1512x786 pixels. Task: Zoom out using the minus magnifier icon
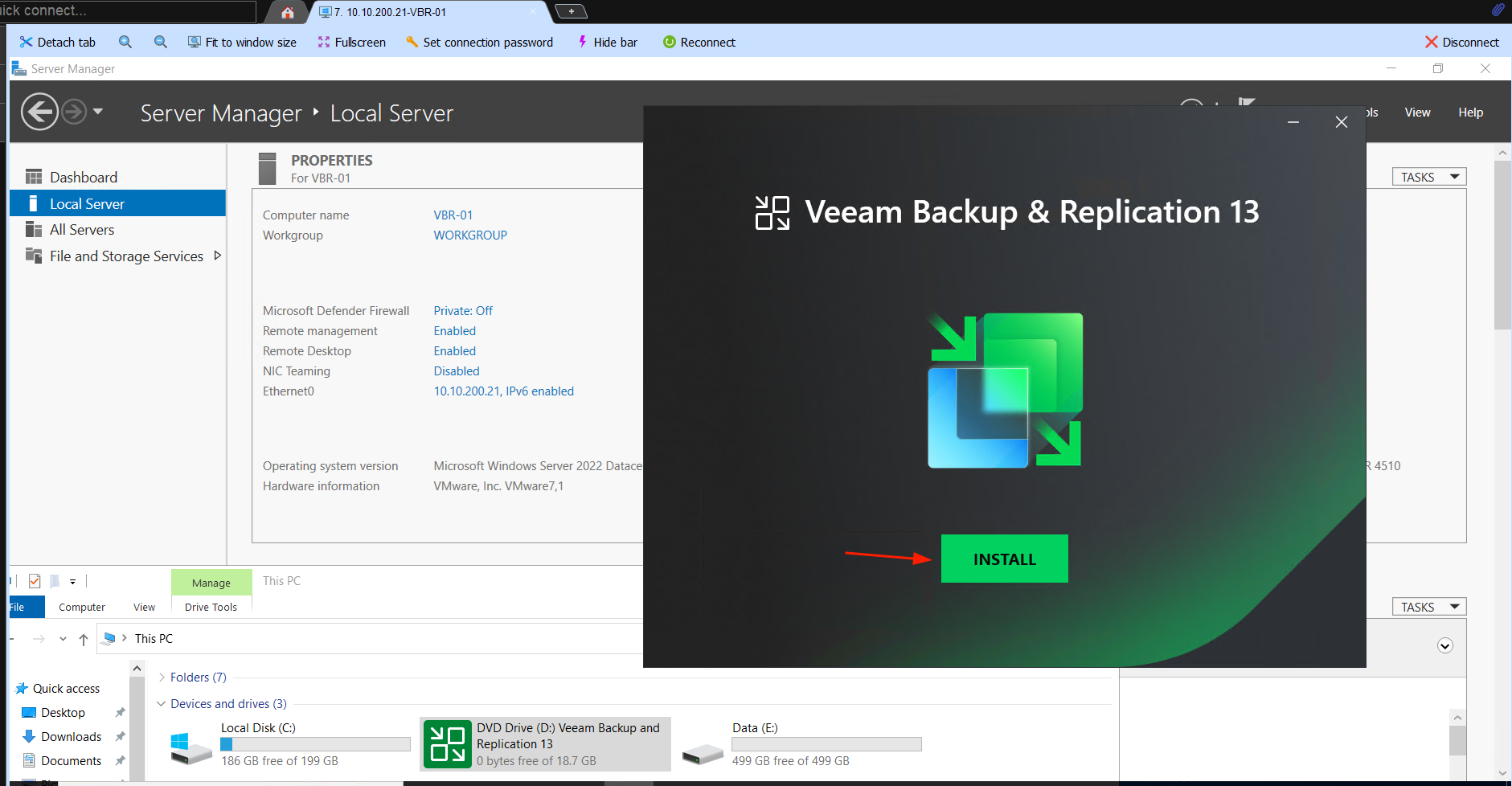pyautogui.click(x=161, y=42)
